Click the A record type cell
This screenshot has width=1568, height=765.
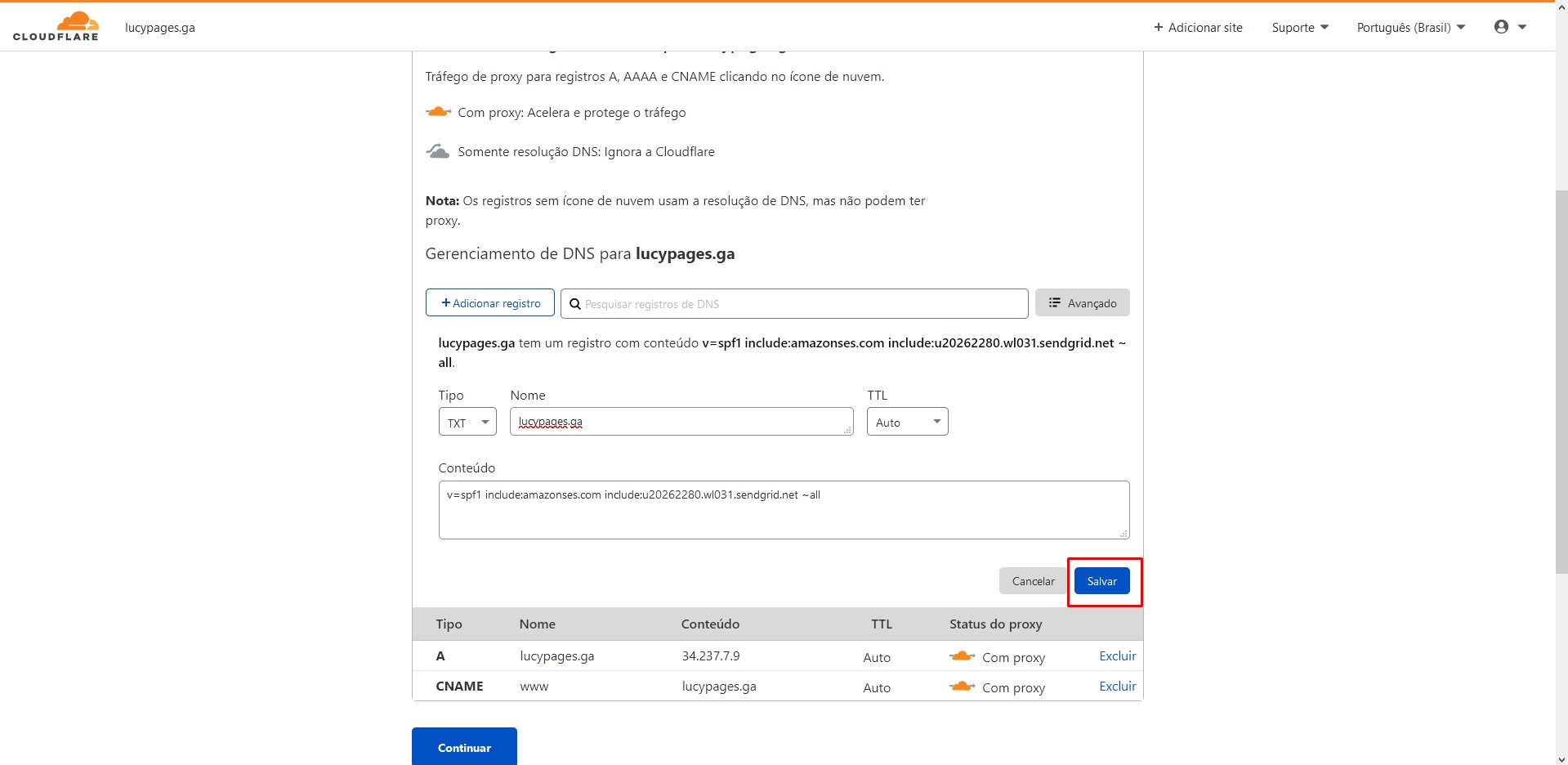click(440, 655)
